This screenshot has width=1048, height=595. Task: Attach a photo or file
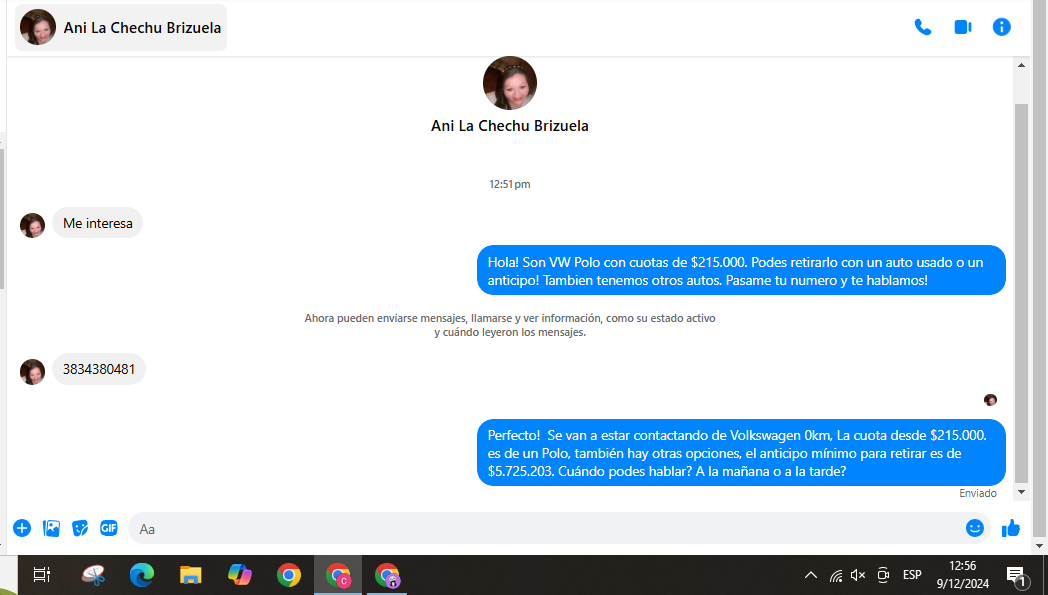[51, 528]
